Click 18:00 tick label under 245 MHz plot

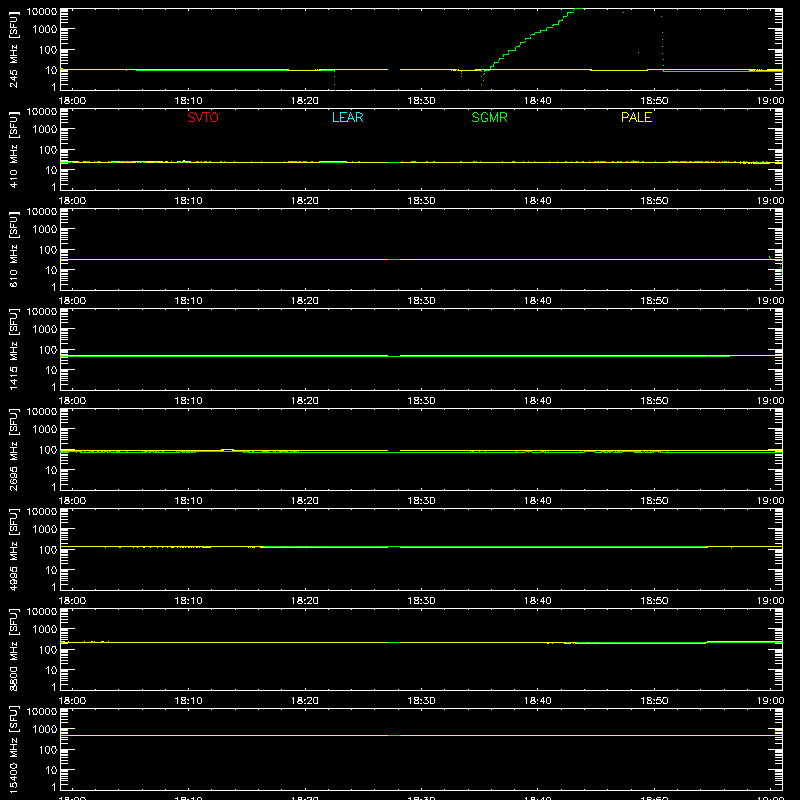pyautogui.click(x=72, y=101)
